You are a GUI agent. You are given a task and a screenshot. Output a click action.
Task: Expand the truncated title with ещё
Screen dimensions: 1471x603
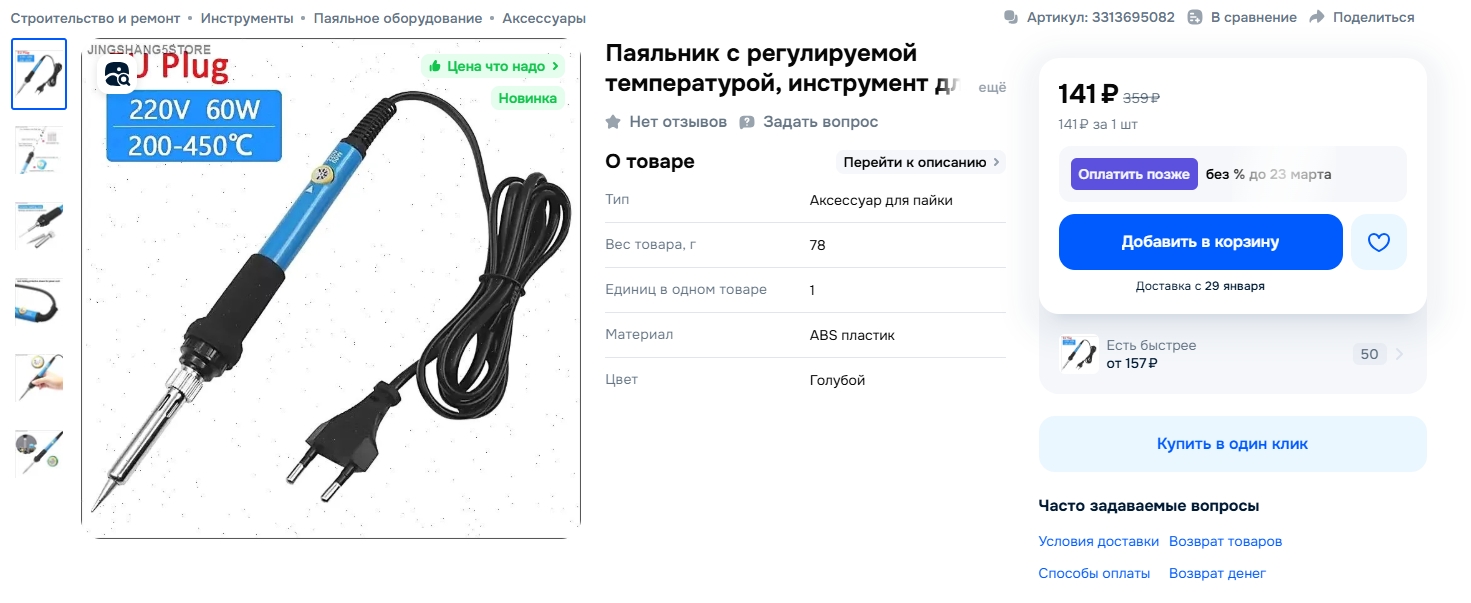point(991,87)
